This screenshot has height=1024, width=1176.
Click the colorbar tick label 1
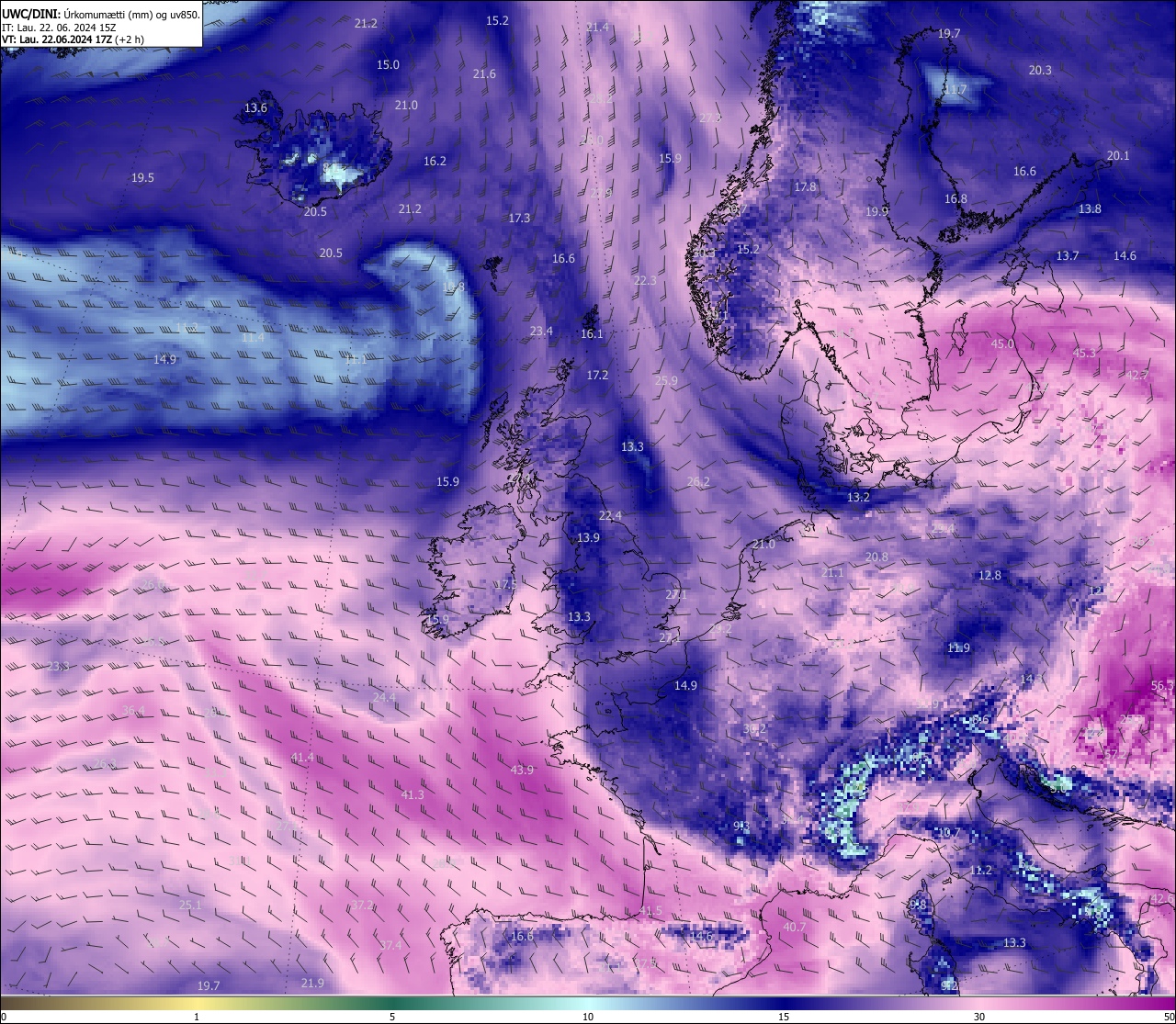[x=197, y=1017]
